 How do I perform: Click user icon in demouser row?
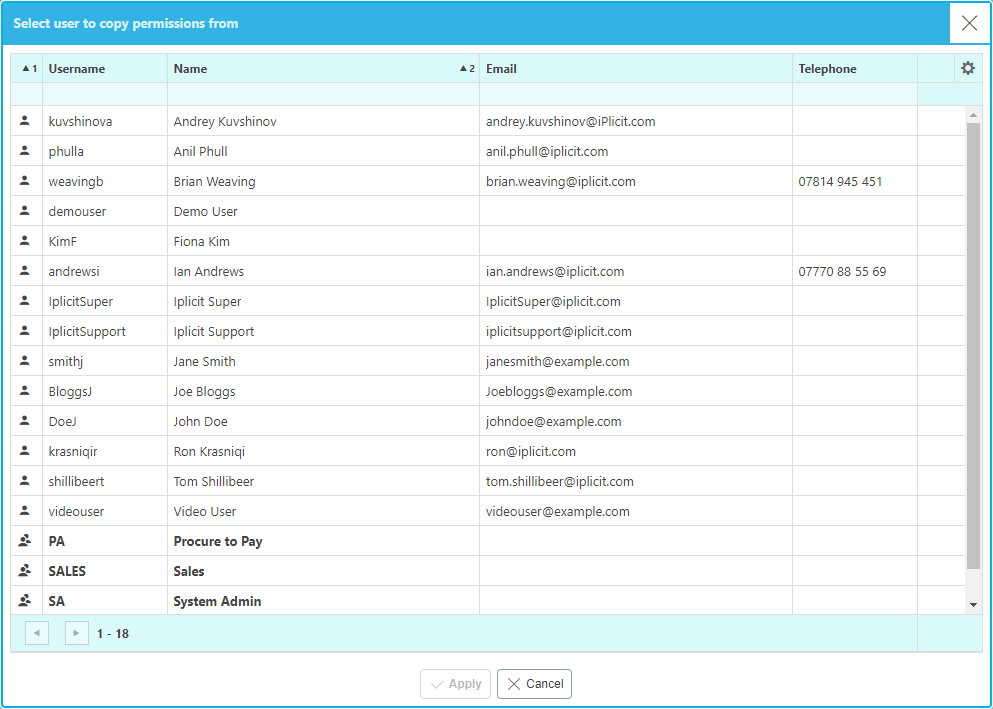(x=25, y=211)
